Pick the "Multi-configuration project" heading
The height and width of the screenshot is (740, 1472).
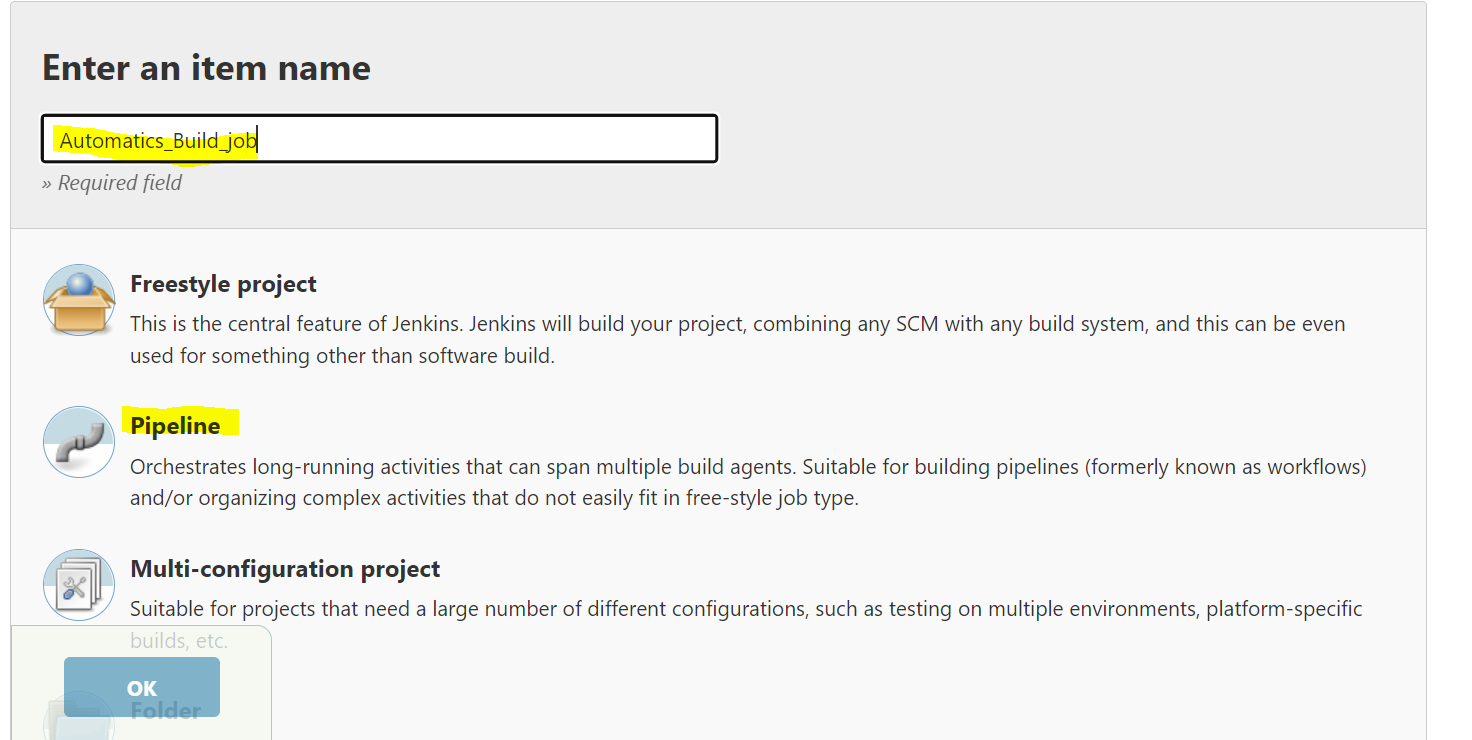[285, 569]
